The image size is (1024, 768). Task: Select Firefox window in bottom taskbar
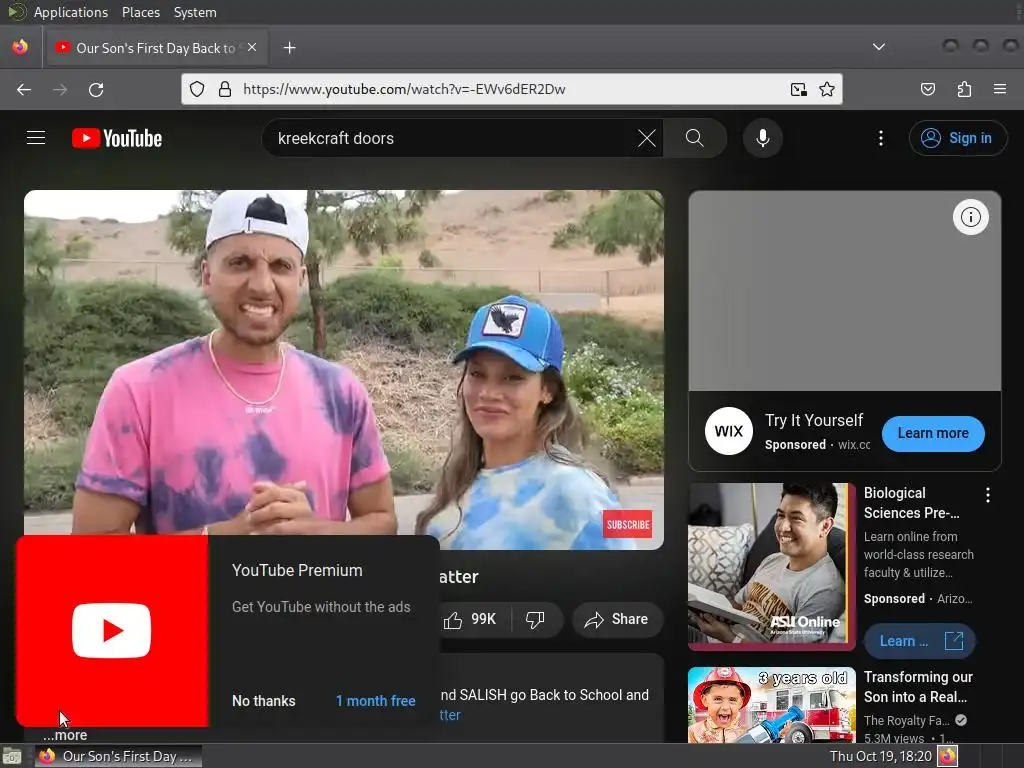pyautogui.click(x=118, y=756)
